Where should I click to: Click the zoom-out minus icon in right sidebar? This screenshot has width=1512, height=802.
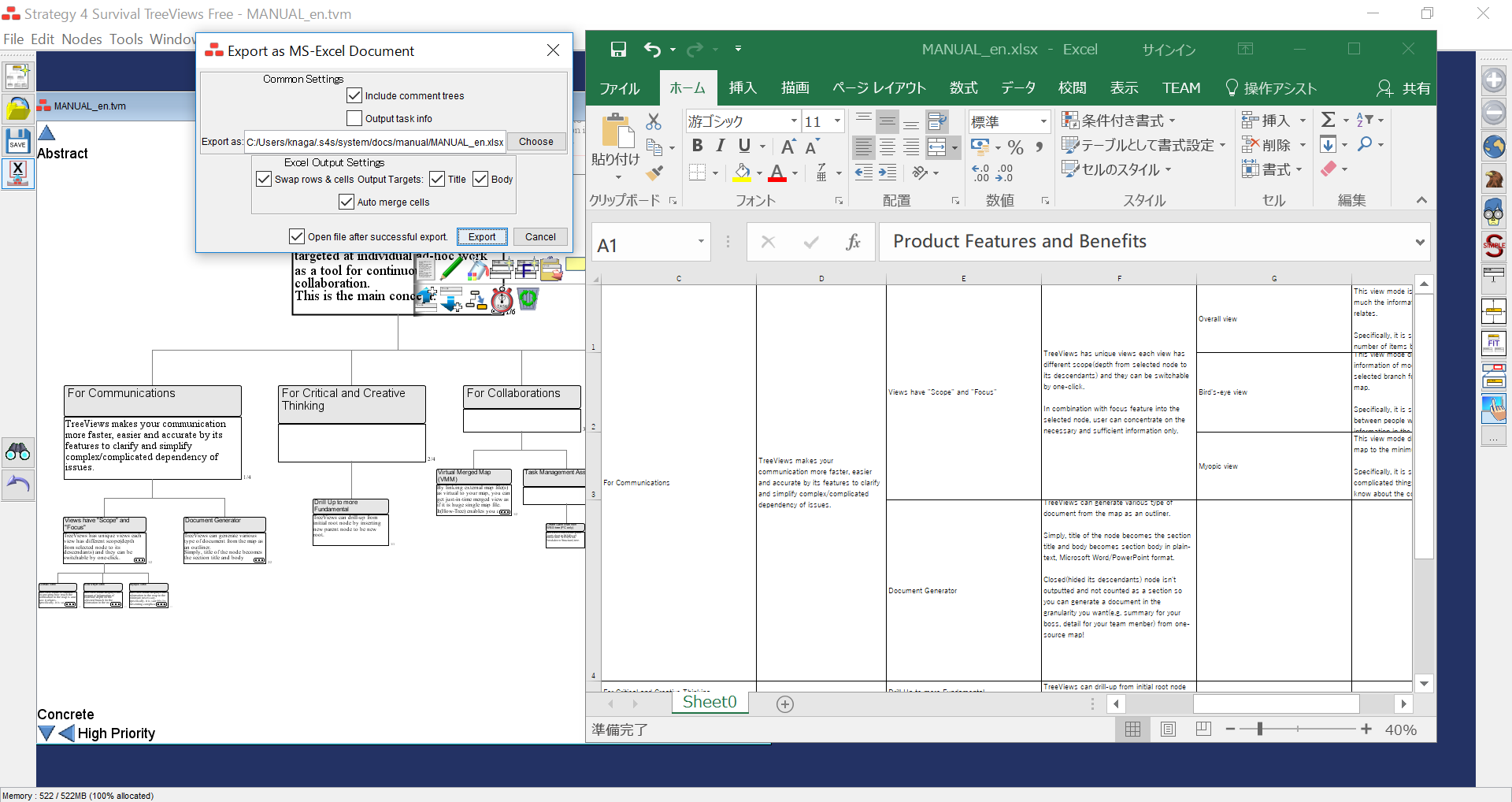1493,113
